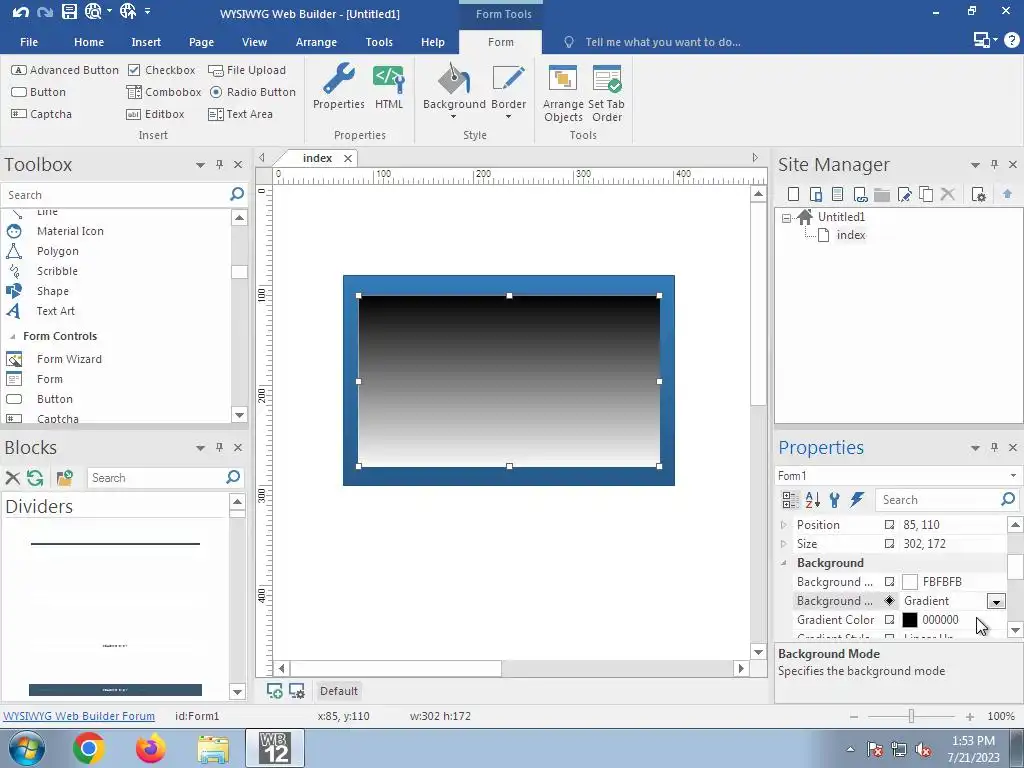1024x768 pixels.
Task: Click the Blocks folder icon
Action: [x=64, y=477]
